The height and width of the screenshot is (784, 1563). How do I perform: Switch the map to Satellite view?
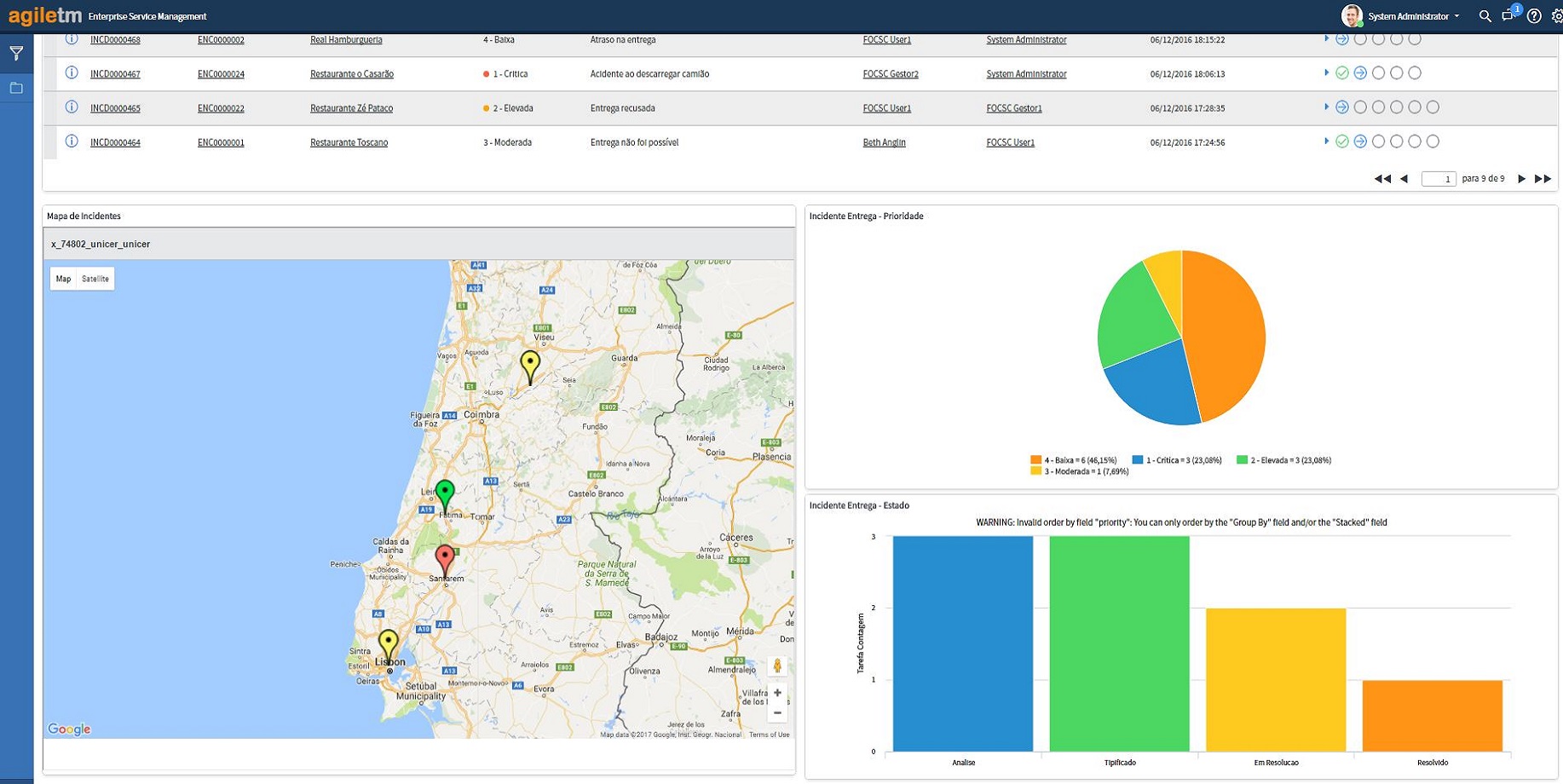[95, 279]
